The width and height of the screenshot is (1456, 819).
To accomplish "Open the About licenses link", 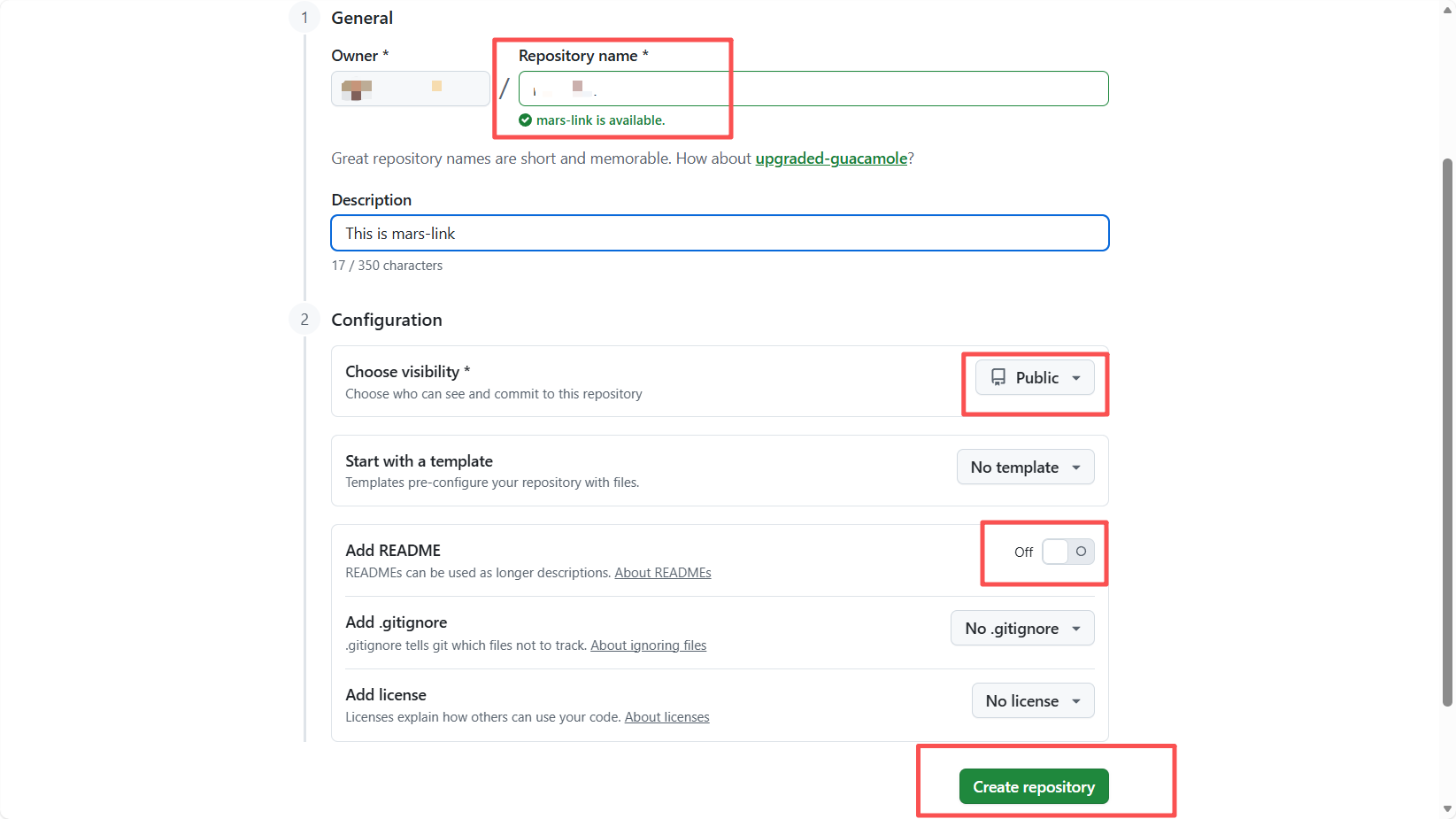I will [667, 717].
